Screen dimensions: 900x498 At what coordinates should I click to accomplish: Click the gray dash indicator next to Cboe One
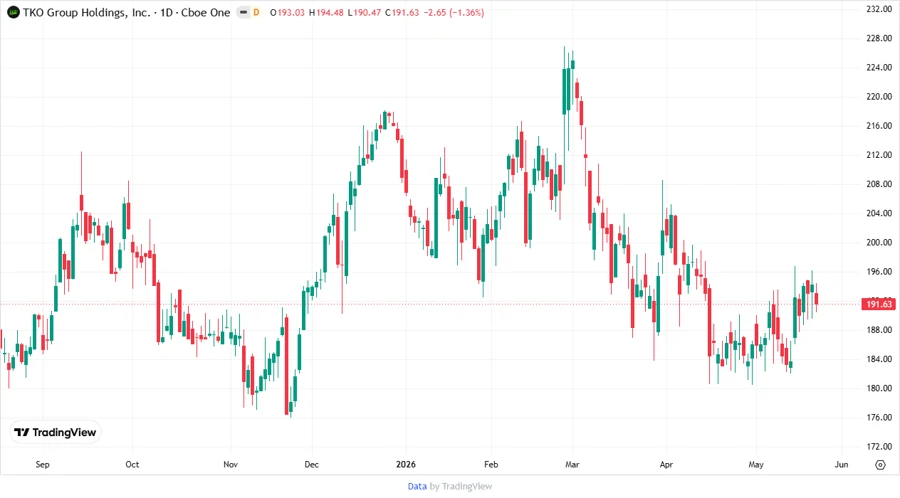coord(243,12)
